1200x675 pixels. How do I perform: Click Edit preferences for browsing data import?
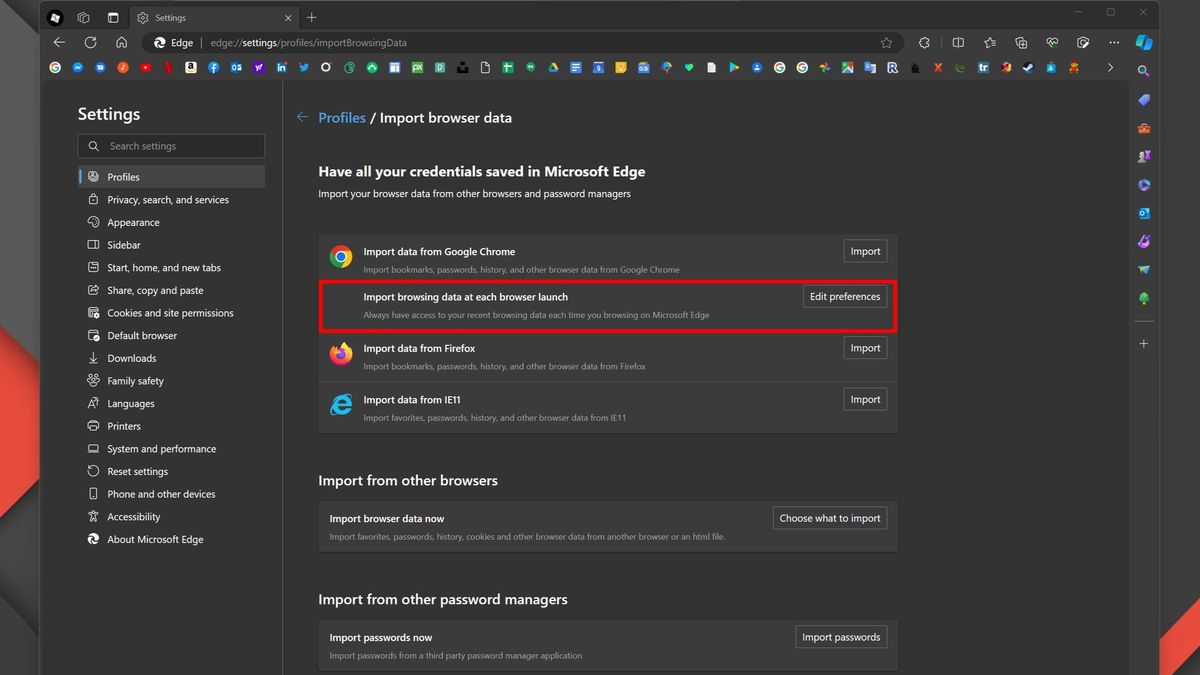[844, 296]
